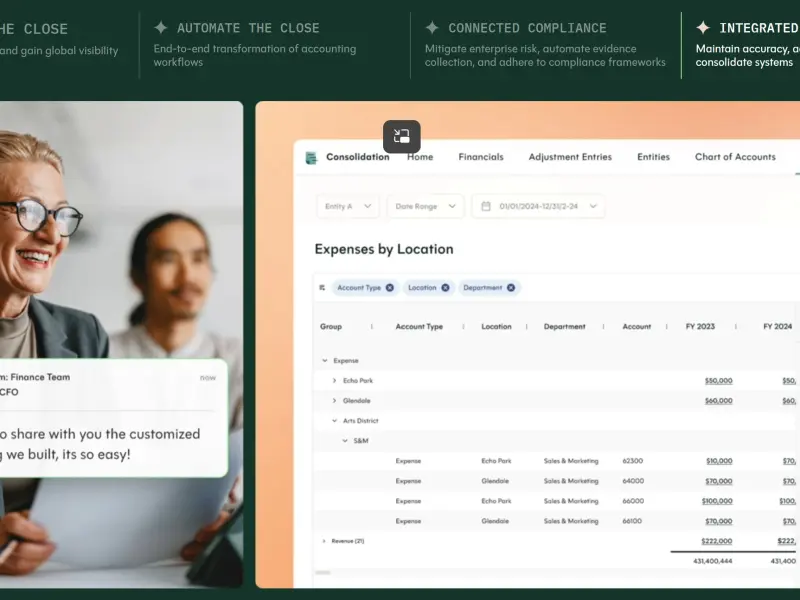Image resolution: width=800 pixels, height=600 pixels.
Task: Remove the Department filter chip
Action: point(511,288)
